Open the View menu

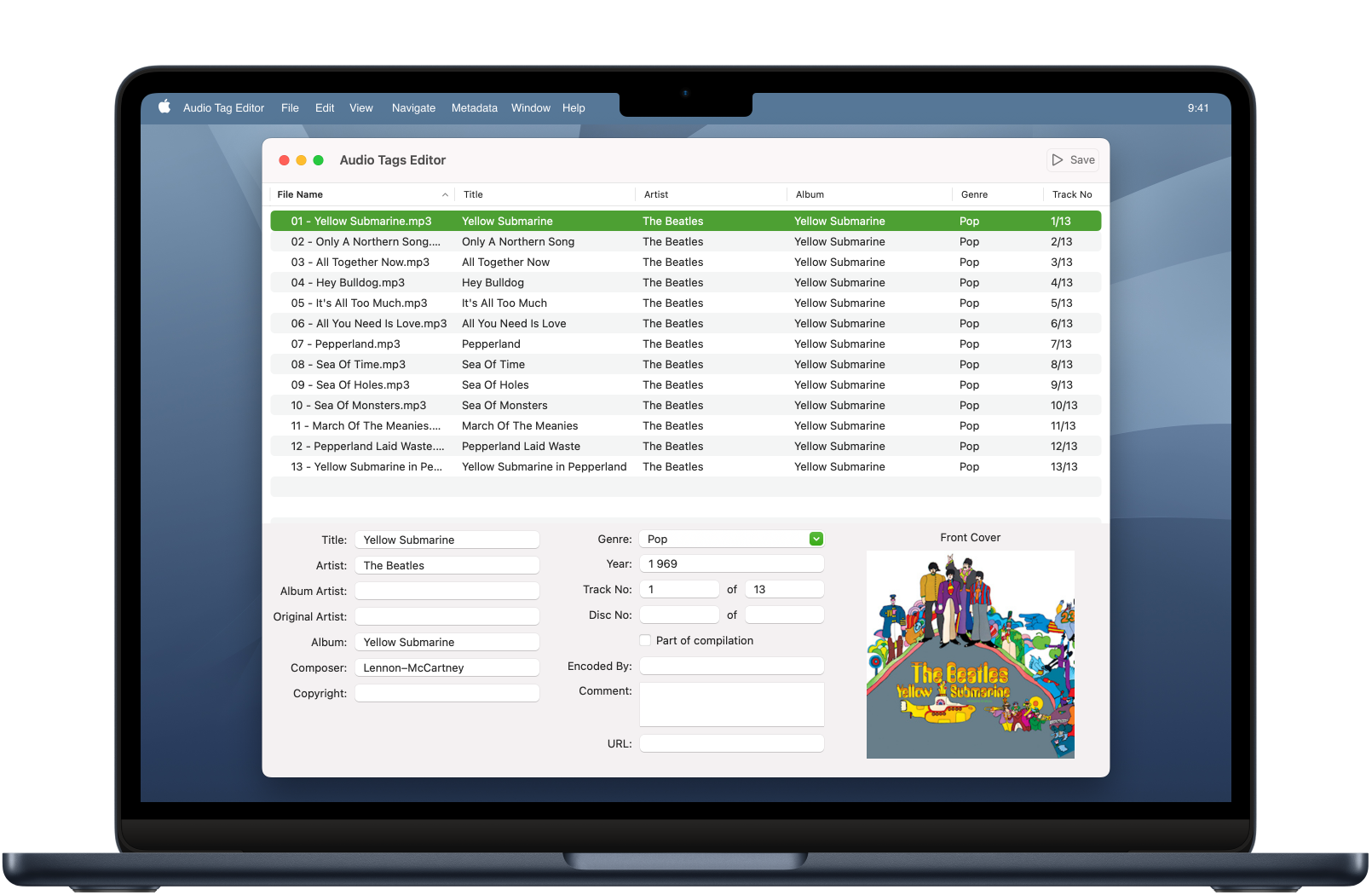[361, 108]
